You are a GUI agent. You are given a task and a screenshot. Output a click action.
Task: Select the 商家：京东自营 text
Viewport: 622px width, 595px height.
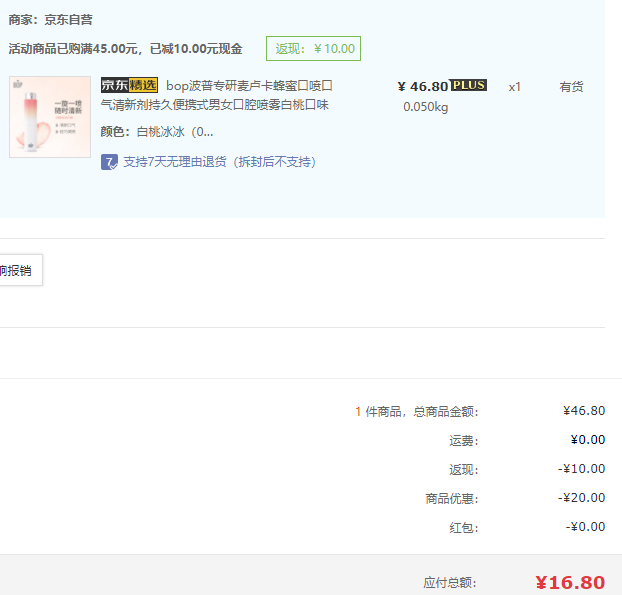50,20
